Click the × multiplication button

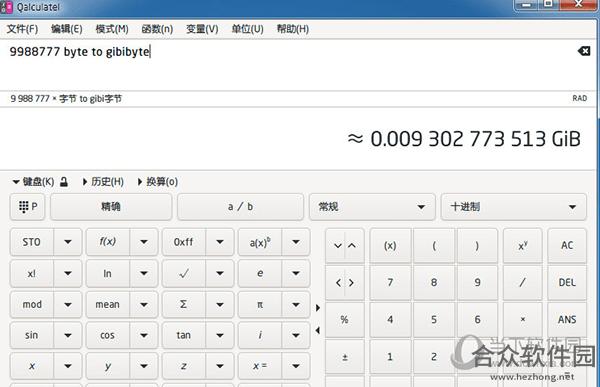coord(523,320)
